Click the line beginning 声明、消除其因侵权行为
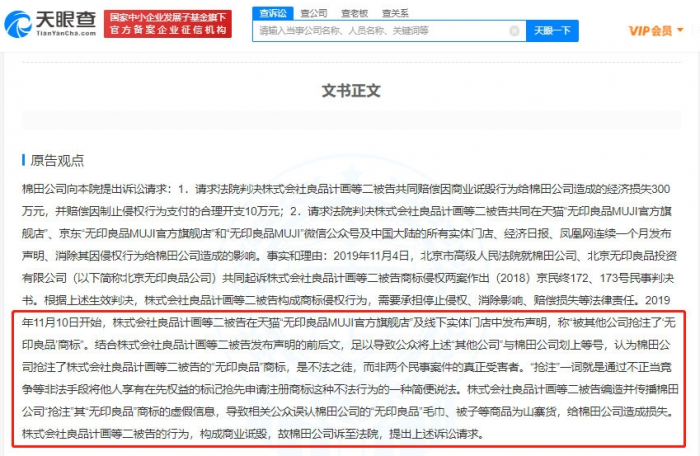 coord(350,256)
